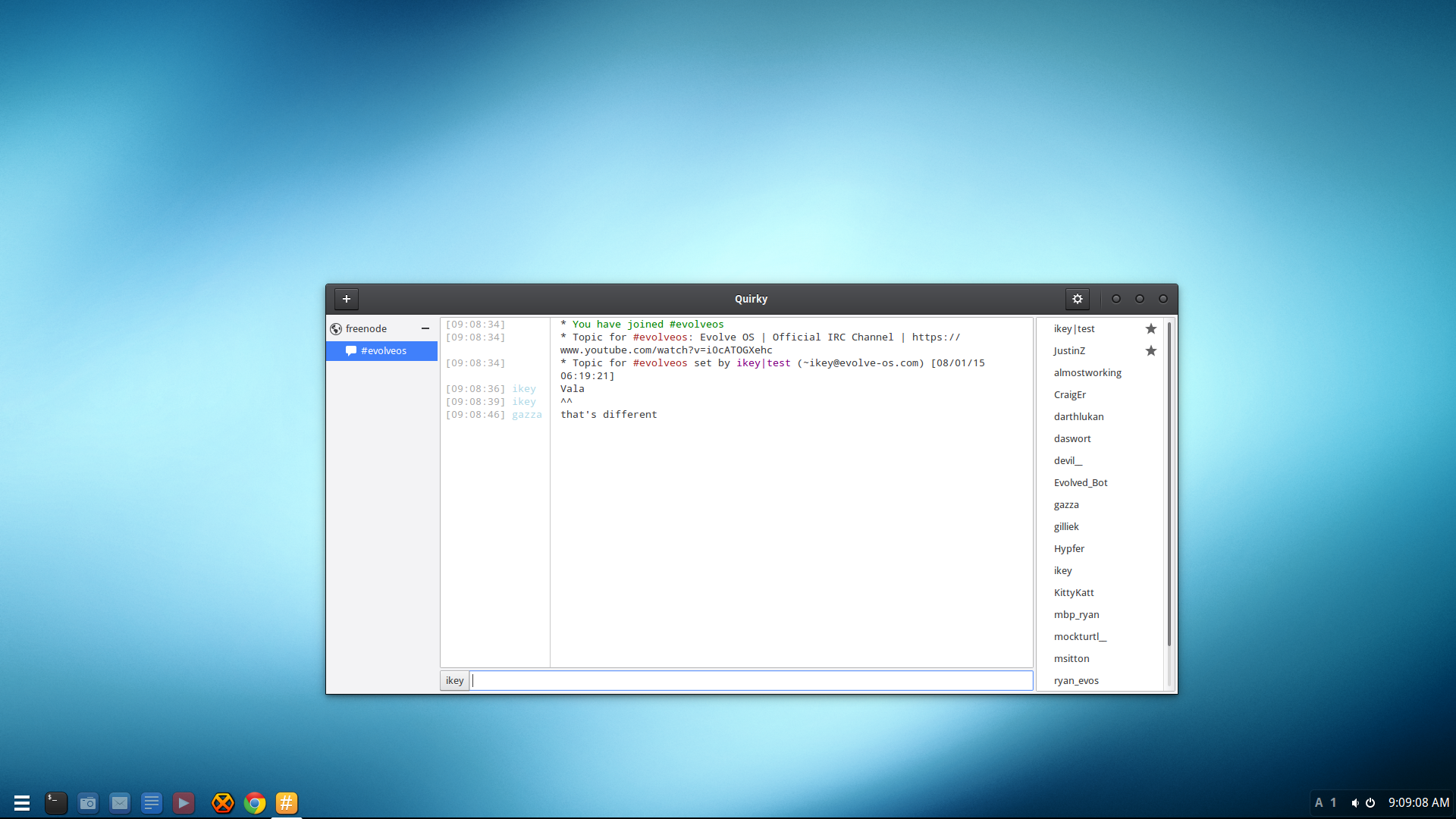Click the freenode globe icon
The image size is (1456, 819).
[x=336, y=328]
